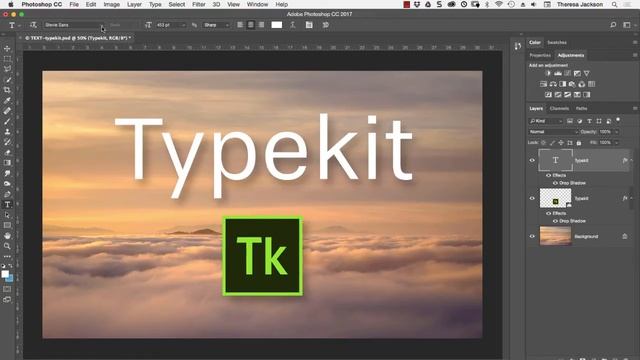Open the Layers panel options menu
This screenshot has width=640, height=360.
635,109
